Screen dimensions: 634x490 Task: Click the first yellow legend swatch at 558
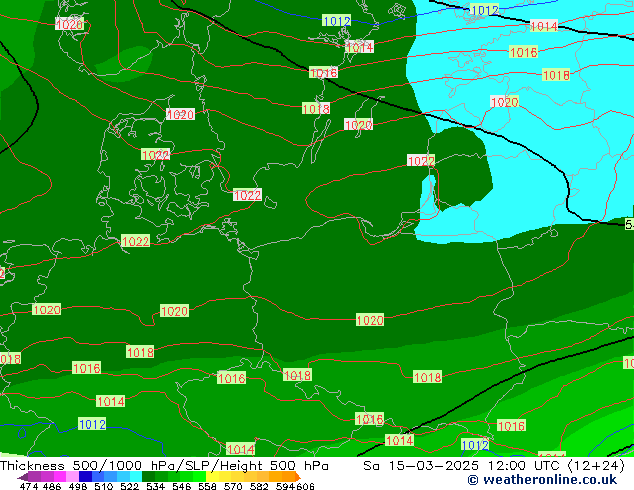click(212, 477)
